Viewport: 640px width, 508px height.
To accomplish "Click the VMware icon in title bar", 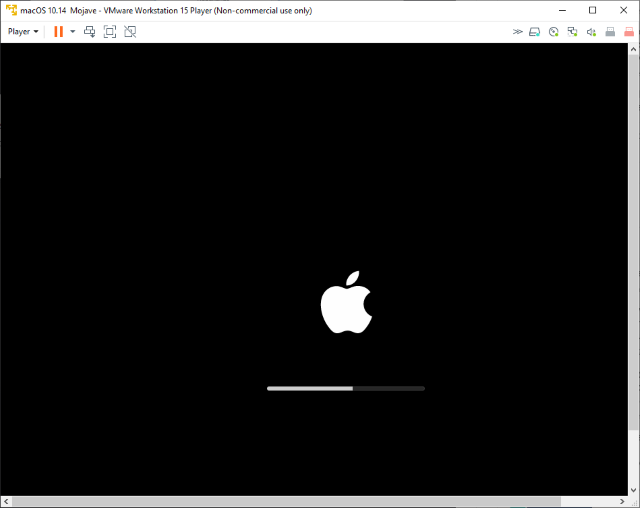I will click(x=10, y=10).
